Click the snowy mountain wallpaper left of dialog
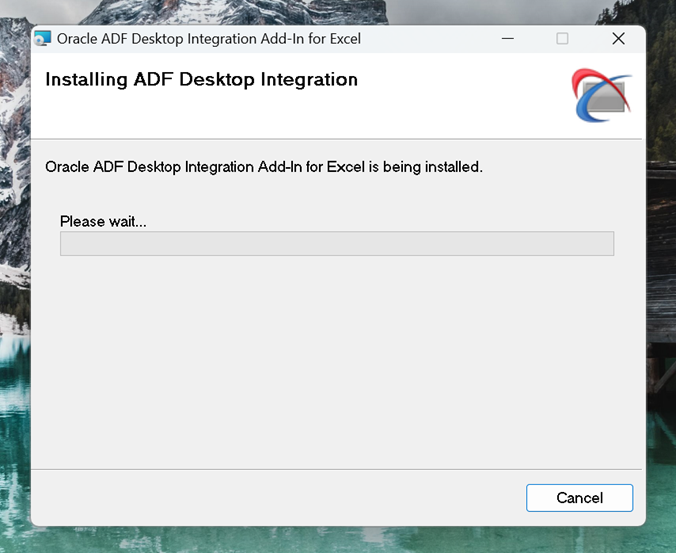This screenshot has width=676, height=553. click(14, 200)
